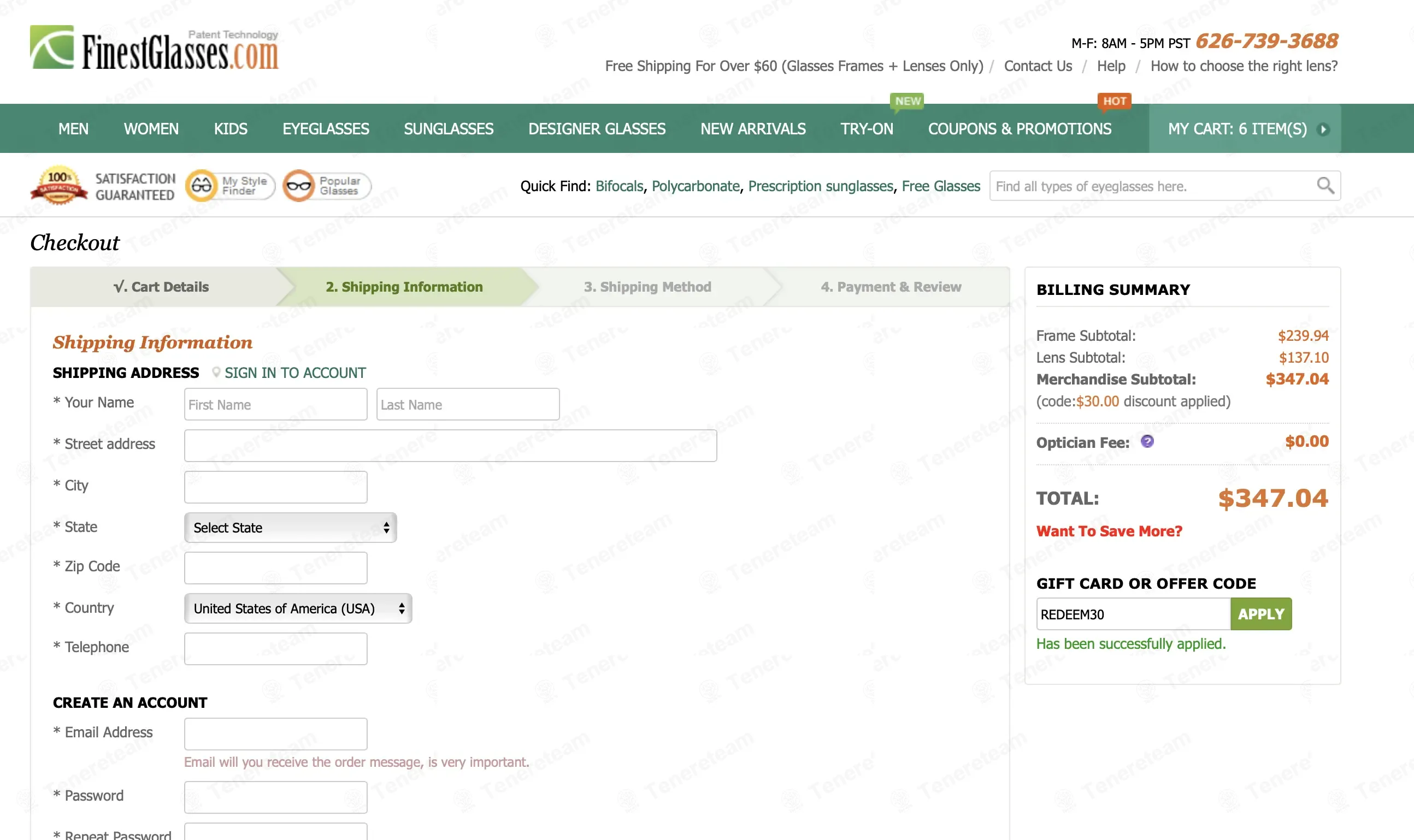Viewport: 1414px width, 840px height.
Task: Click the offer code field containing REDEEM30
Action: [x=1133, y=614]
